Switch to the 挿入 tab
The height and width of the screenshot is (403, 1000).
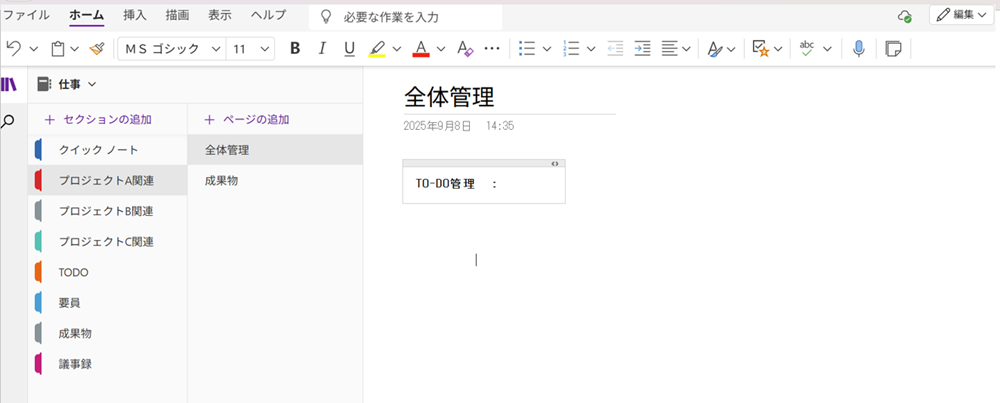coord(135,15)
